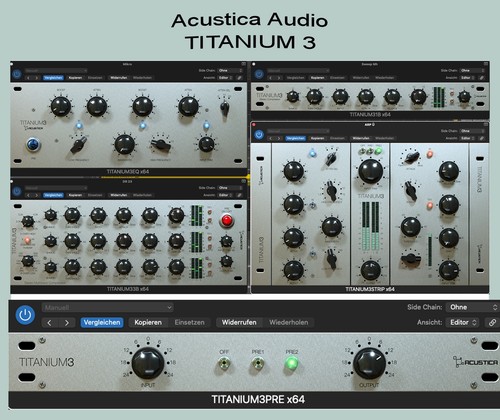Toggle middle blue LED on TITANIUM3EQ

click(x=143, y=126)
